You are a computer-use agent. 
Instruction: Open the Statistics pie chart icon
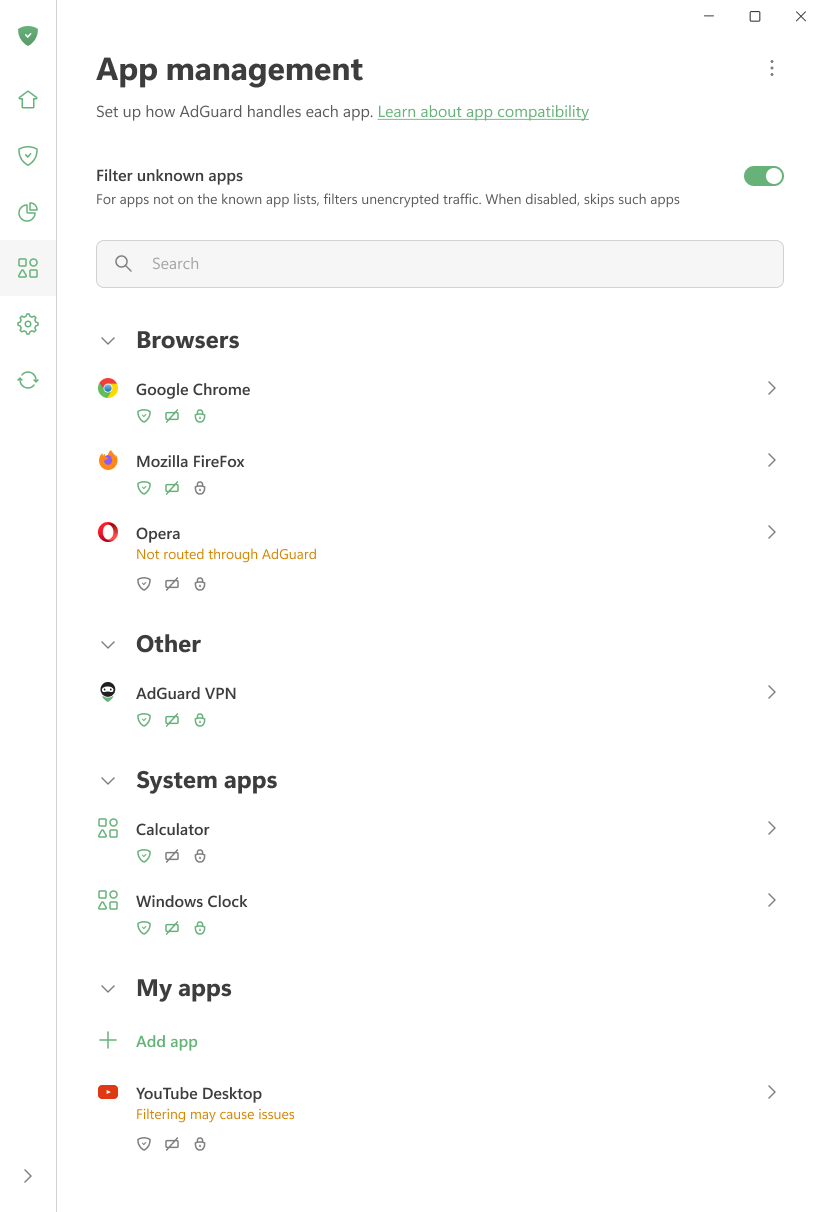[28, 212]
